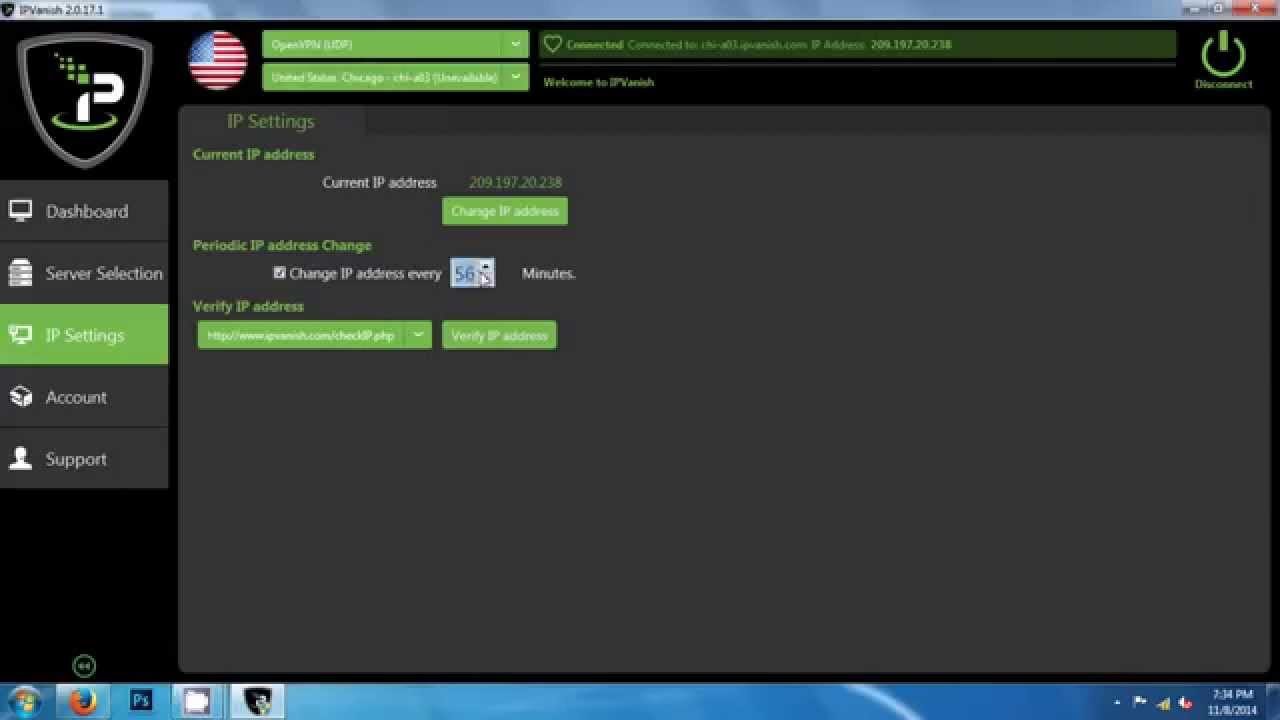Click the Periodic IP address Change heading
The image size is (1280, 720).
click(x=282, y=245)
